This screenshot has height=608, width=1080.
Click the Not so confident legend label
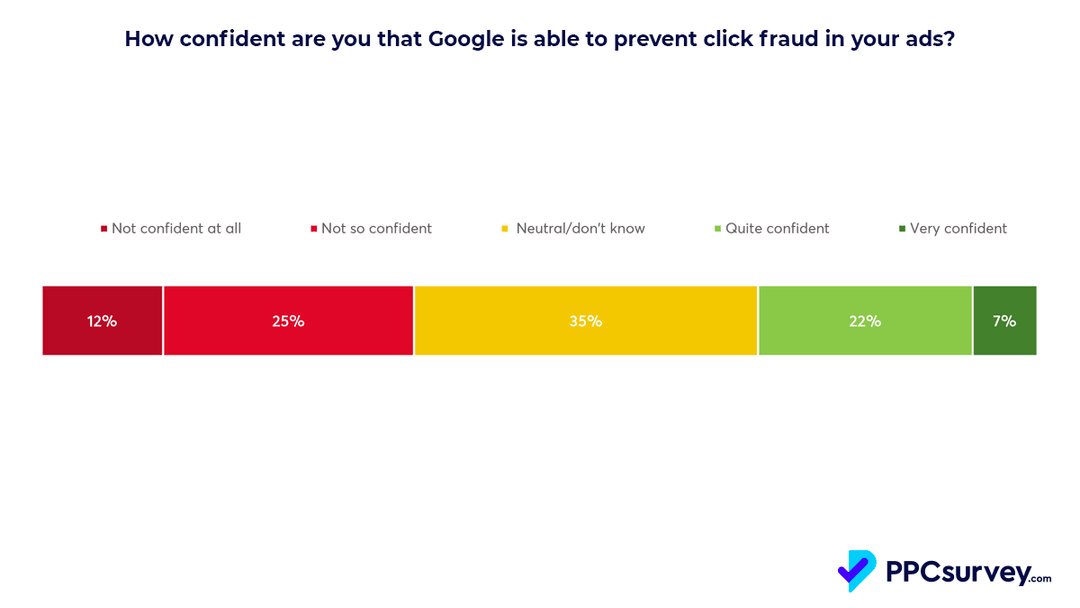tap(377, 229)
